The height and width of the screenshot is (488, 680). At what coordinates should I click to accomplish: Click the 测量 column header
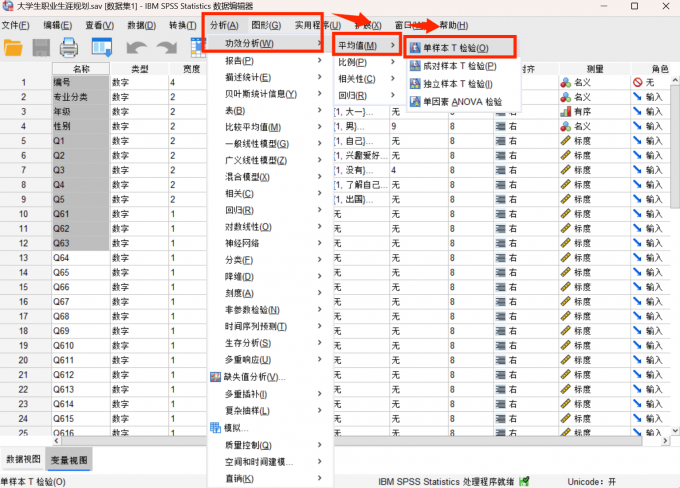[x=595, y=69]
